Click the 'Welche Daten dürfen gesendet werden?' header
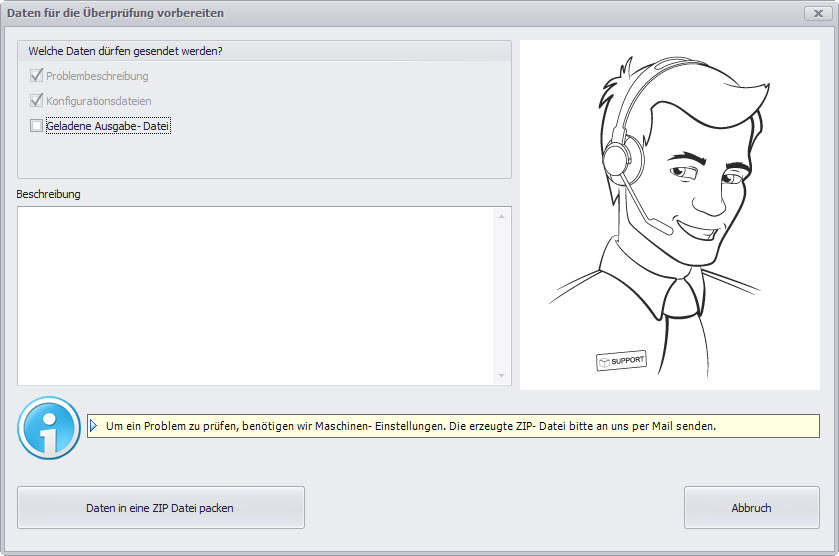839x556 pixels. 125,51
